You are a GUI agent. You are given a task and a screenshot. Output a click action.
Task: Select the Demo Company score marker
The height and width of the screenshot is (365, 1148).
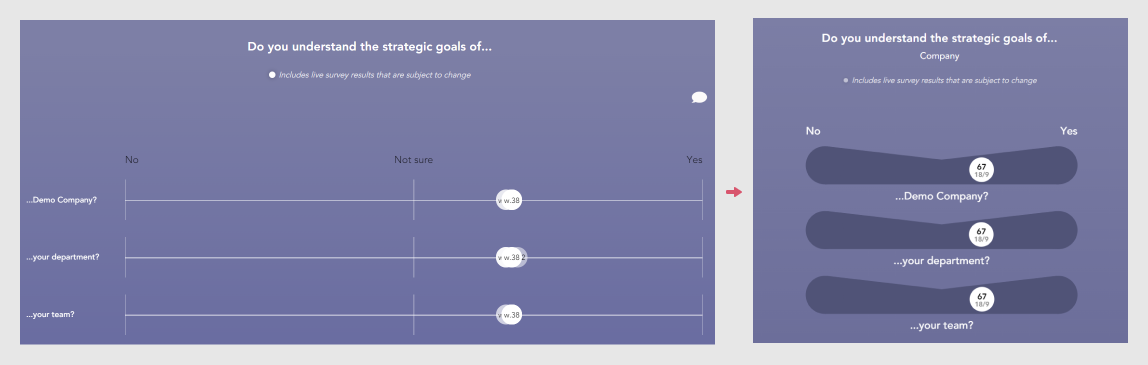509,200
